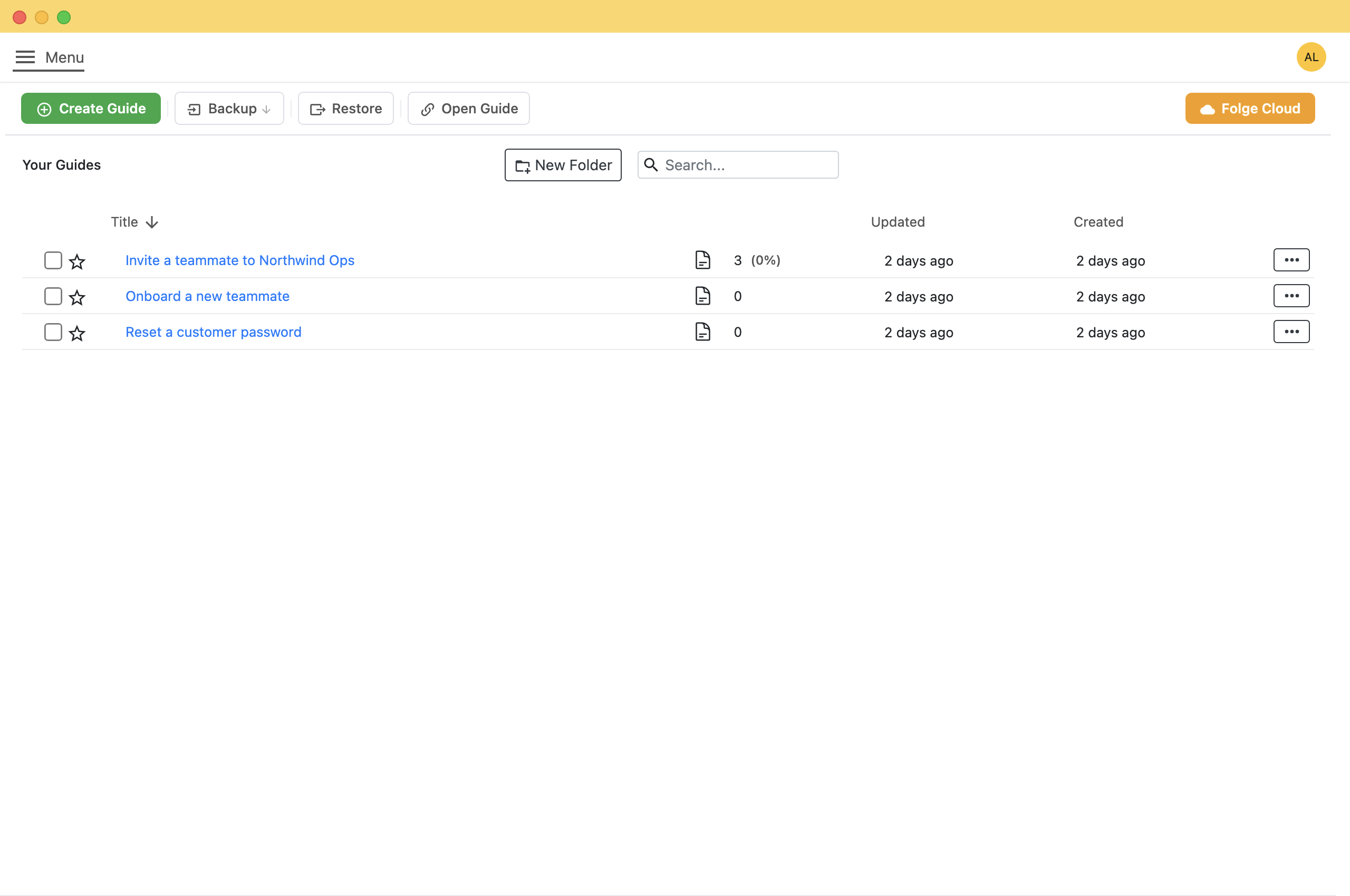Maximize the window with the green button
Screen dimensions: 1350x896
pyautogui.click(x=64, y=17)
